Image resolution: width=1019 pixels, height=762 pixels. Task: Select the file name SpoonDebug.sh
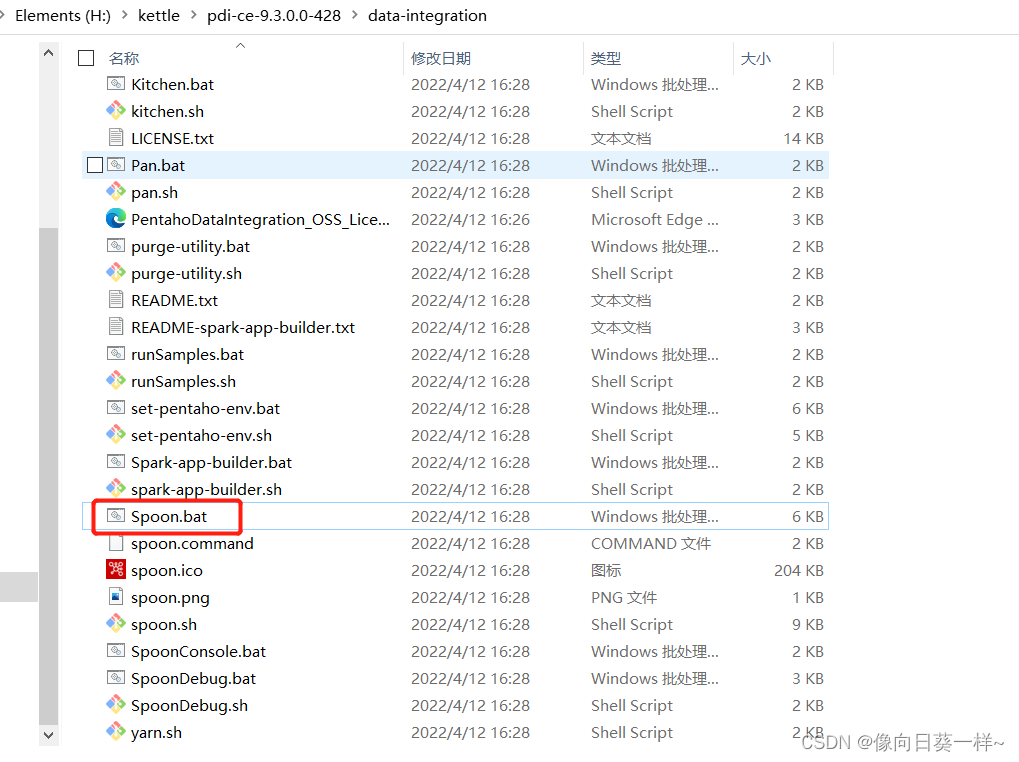pos(189,705)
